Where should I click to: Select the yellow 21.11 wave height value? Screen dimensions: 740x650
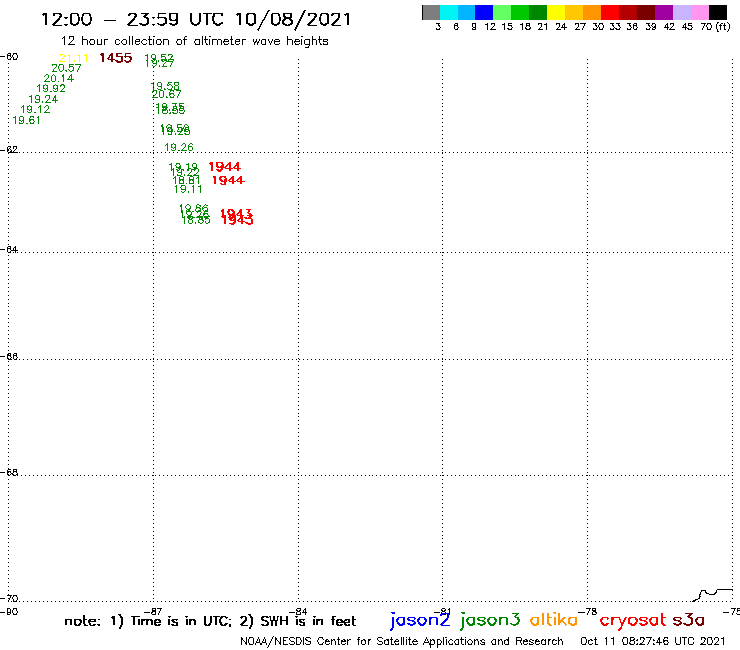pyautogui.click(x=74, y=58)
